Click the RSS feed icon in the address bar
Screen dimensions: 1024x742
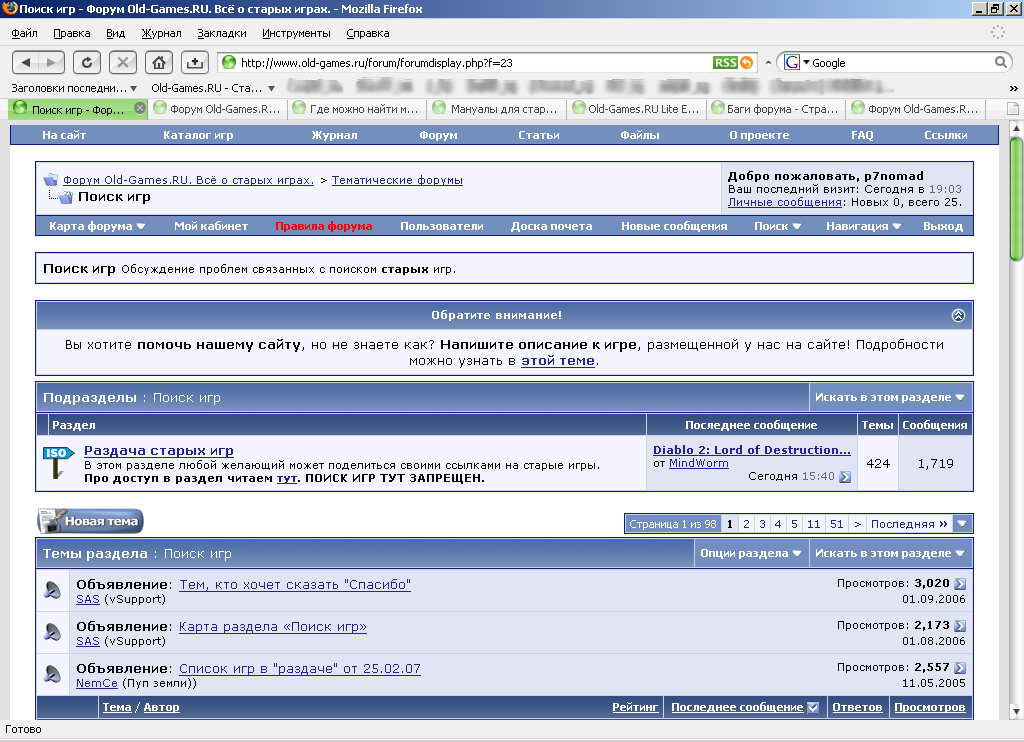(725, 63)
